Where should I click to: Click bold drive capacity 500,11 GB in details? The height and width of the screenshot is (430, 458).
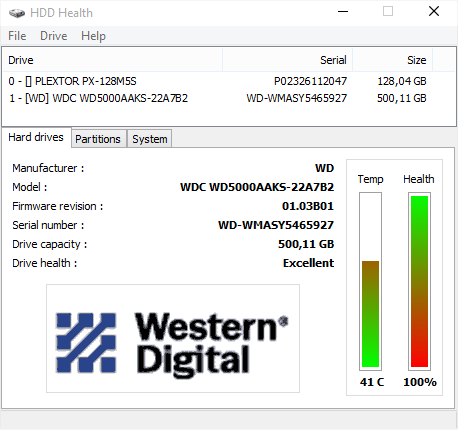tap(306, 244)
